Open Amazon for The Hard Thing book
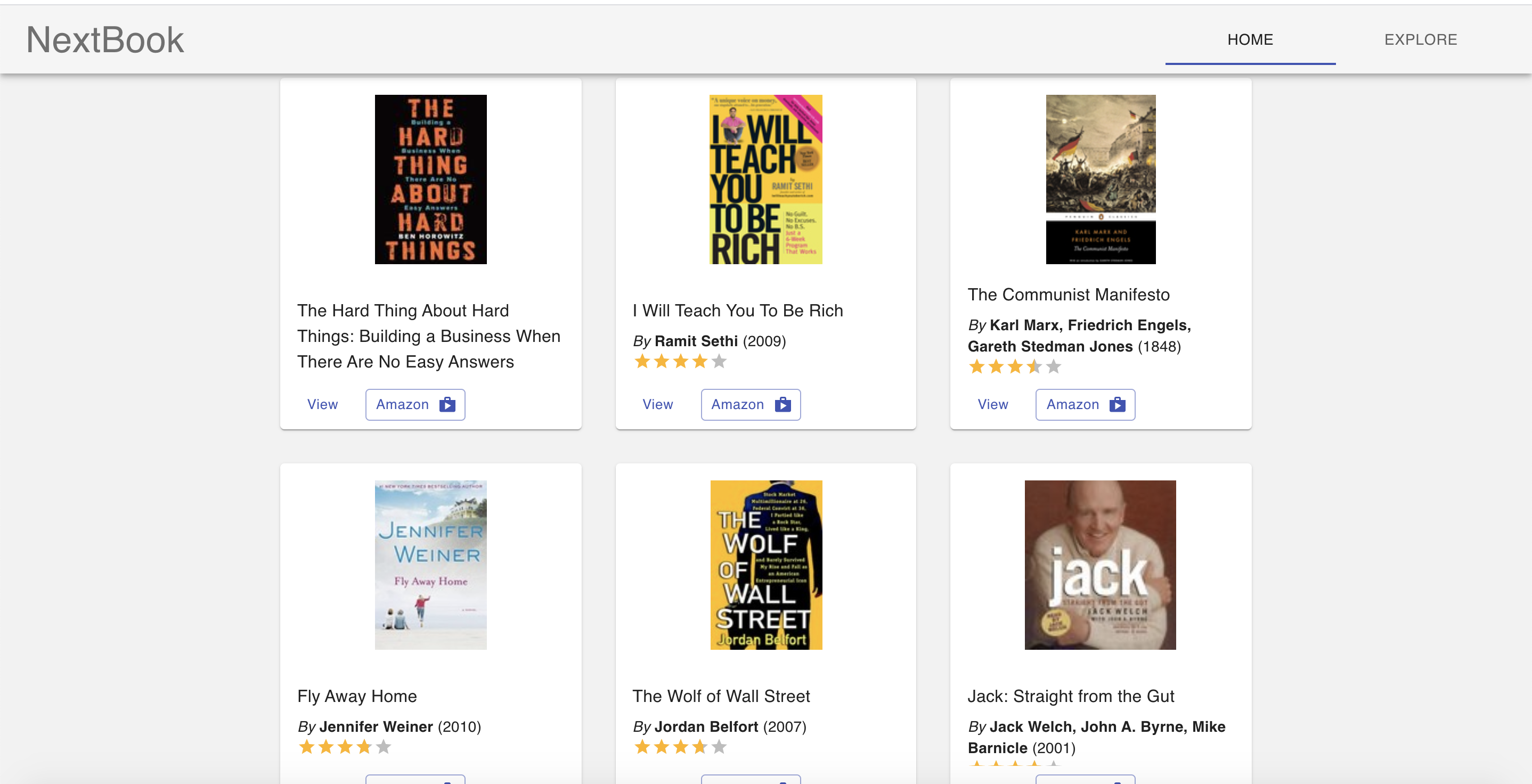 coord(415,404)
